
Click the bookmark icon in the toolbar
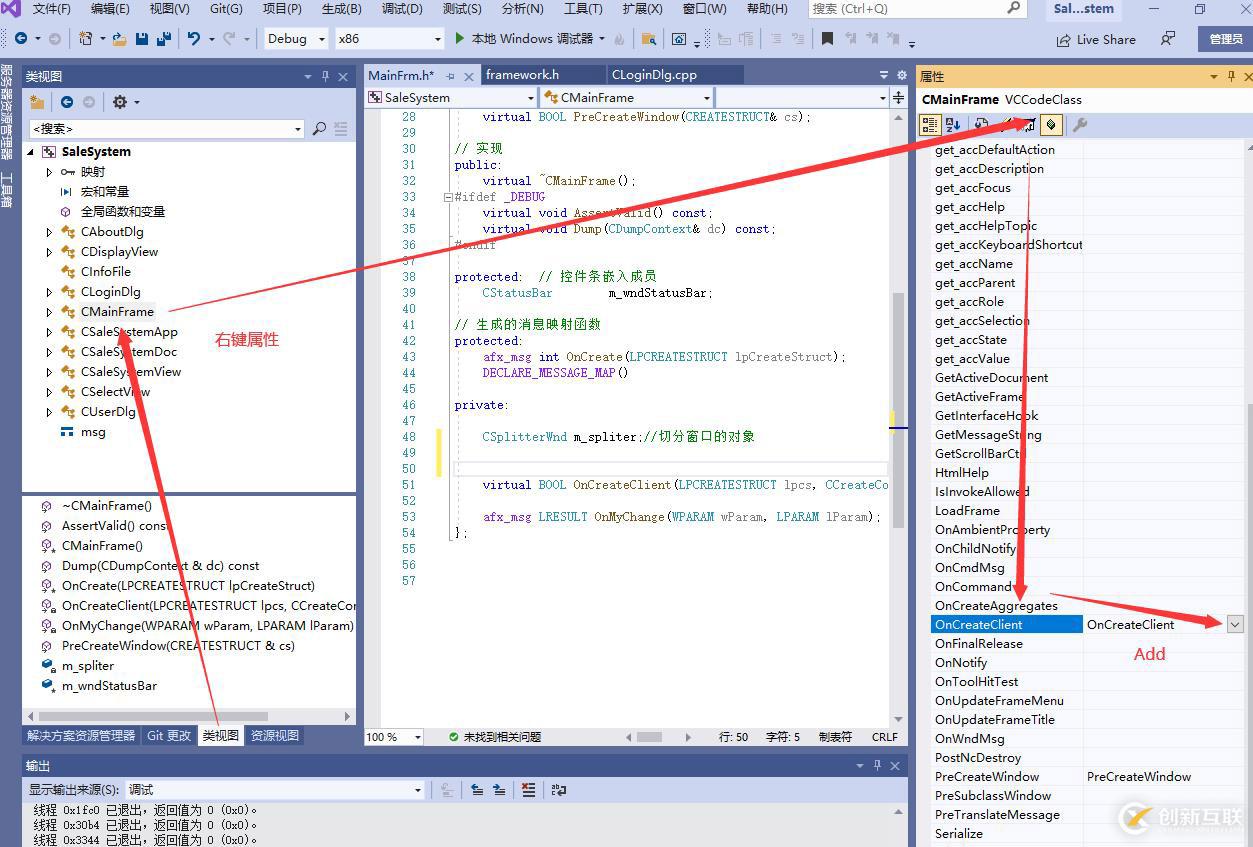827,39
